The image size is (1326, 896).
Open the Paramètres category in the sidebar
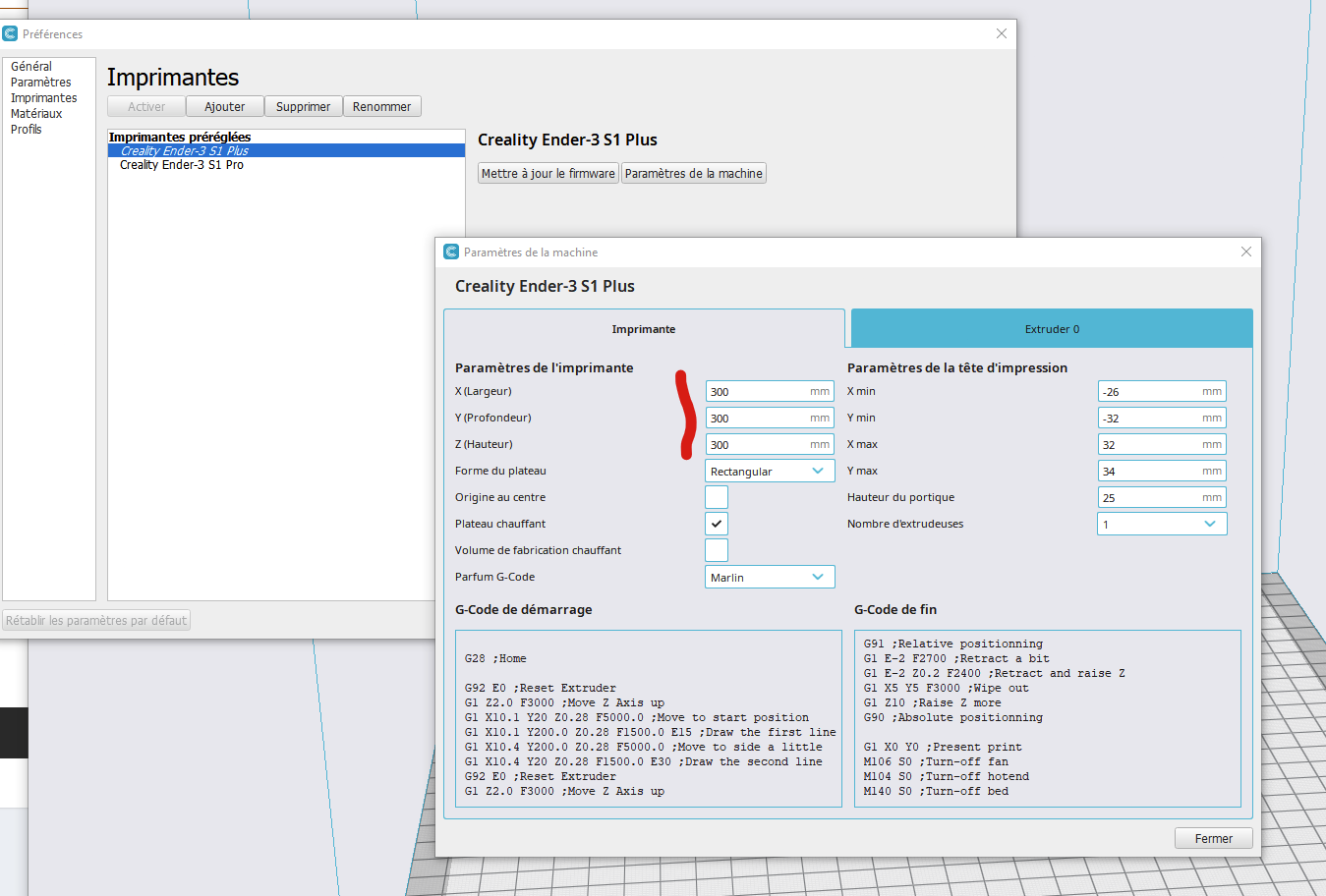tap(41, 83)
